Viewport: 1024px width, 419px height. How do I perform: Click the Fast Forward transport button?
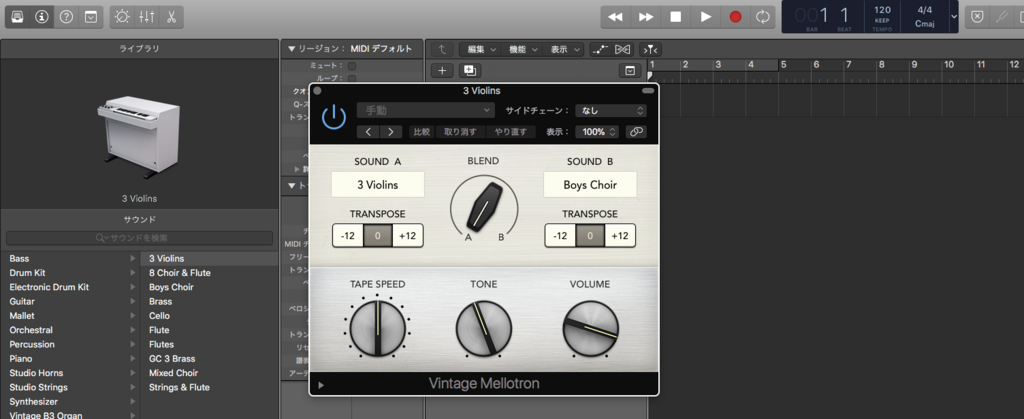[646, 17]
